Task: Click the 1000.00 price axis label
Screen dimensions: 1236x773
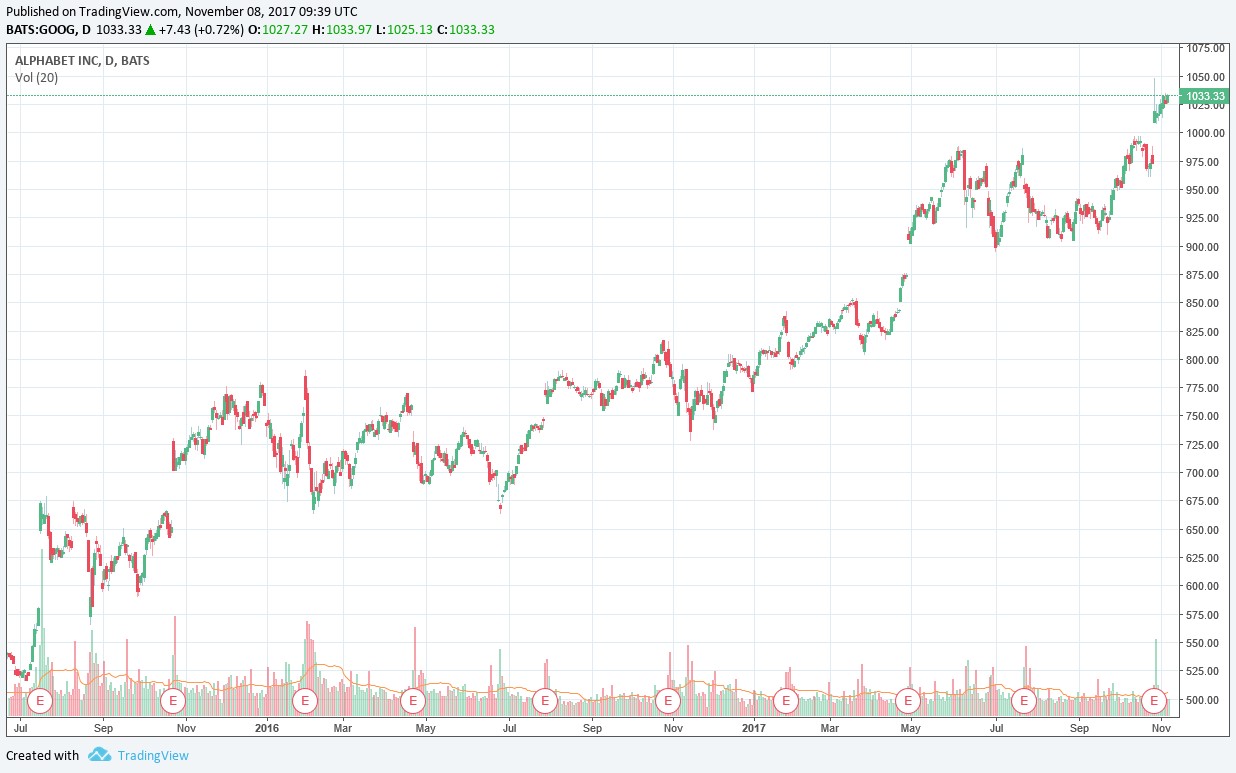Action: [1206, 133]
